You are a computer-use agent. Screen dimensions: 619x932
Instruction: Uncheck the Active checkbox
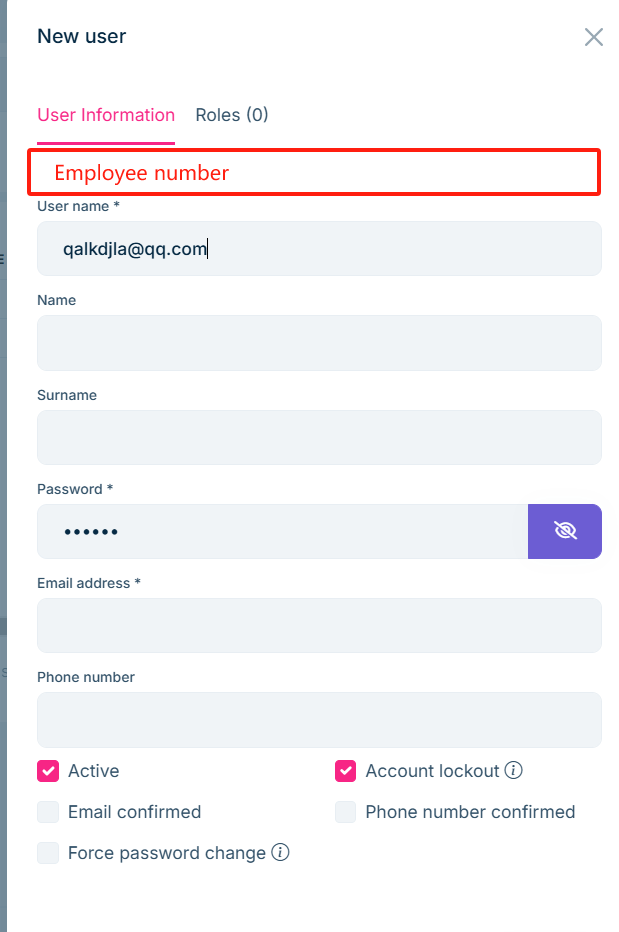(48, 771)
